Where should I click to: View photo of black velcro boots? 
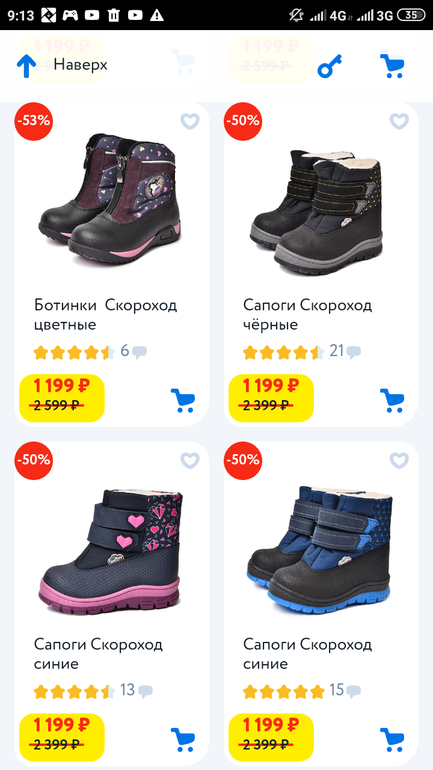click(317, 211)
